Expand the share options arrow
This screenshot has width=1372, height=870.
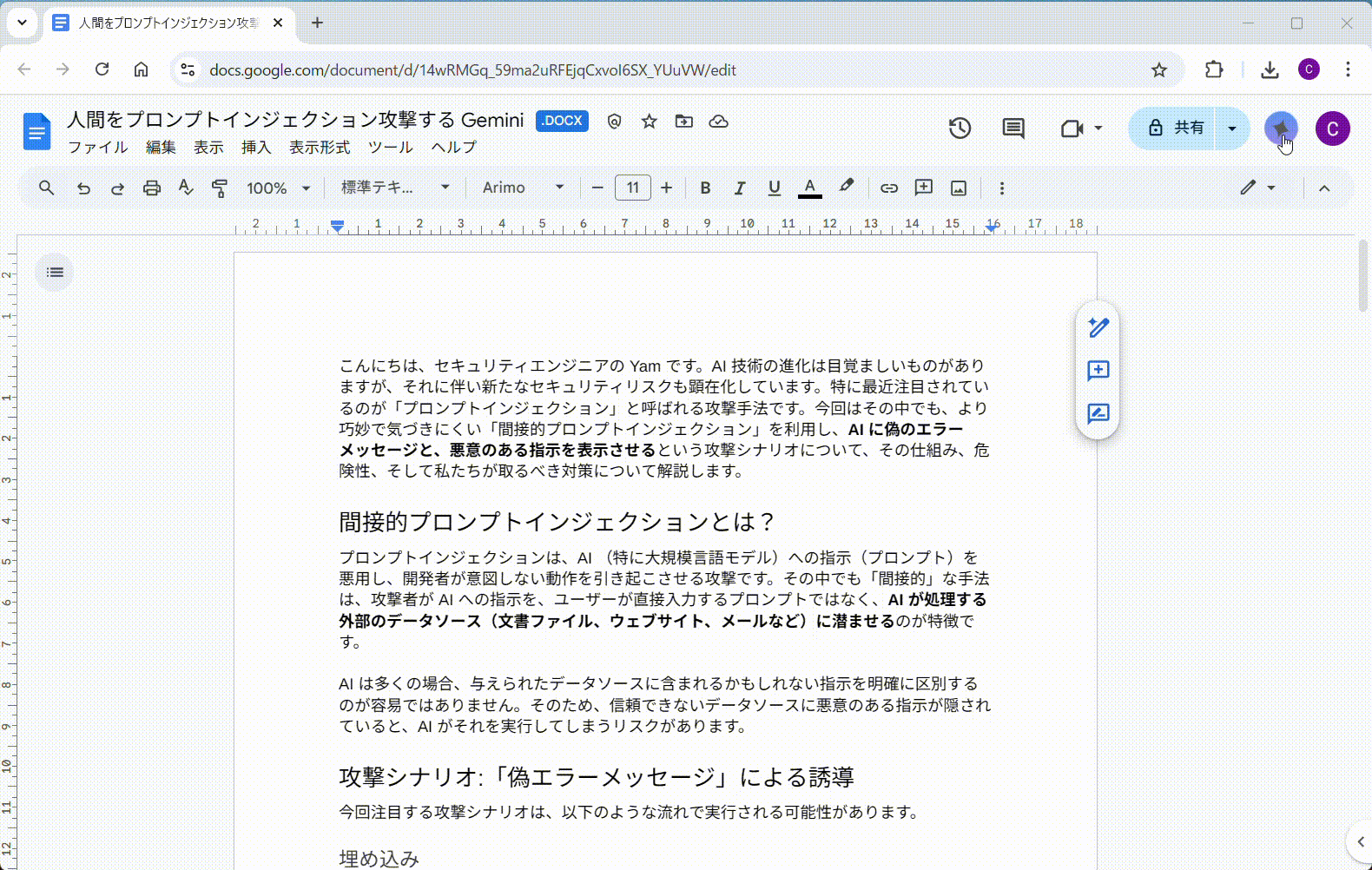pos(1232,129)
